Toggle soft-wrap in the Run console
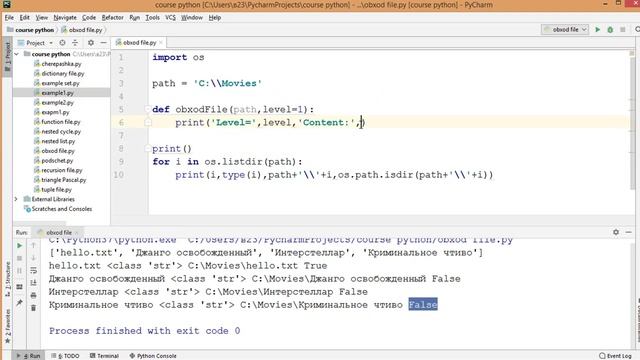 (33, 270)
